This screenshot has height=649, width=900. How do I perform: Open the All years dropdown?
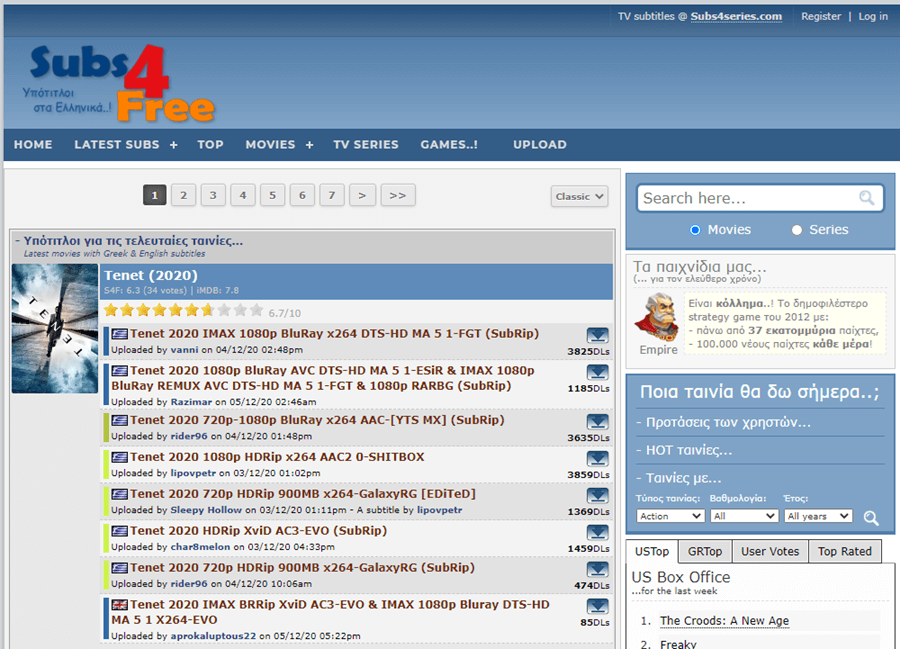click(818, 516)
